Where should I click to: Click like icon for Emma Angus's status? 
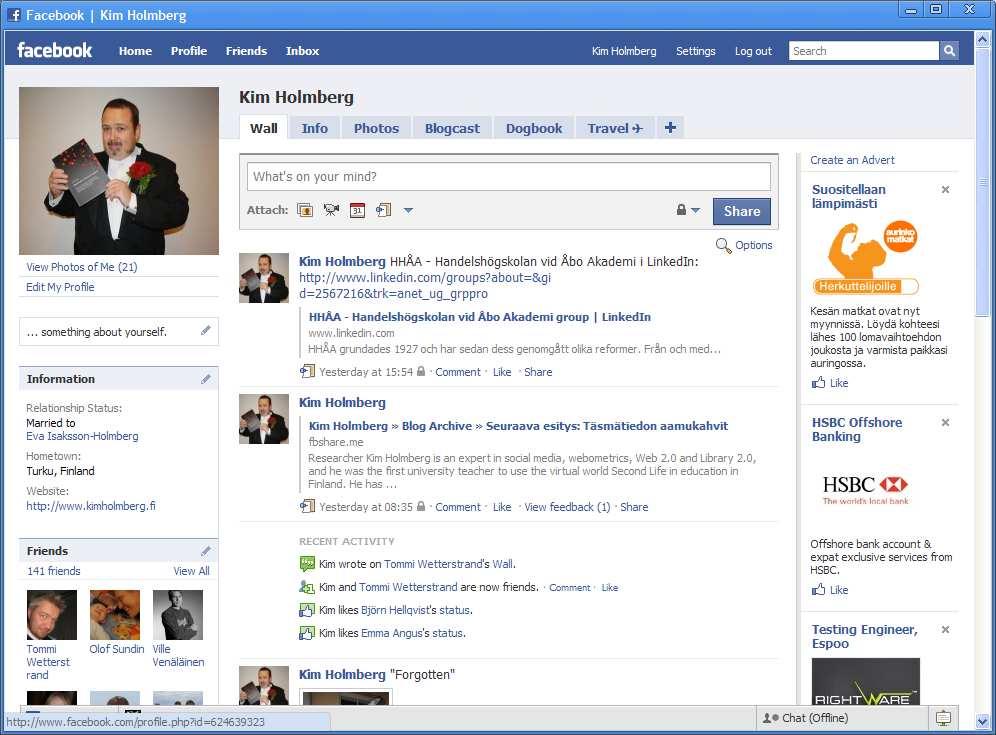[307, 633]
